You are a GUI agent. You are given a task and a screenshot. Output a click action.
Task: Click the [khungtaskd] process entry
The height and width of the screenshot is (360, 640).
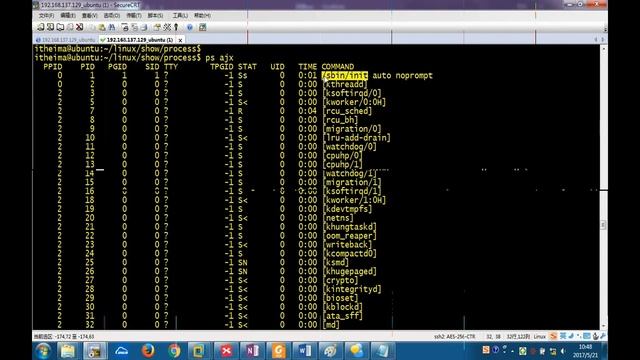pos(349,227)
